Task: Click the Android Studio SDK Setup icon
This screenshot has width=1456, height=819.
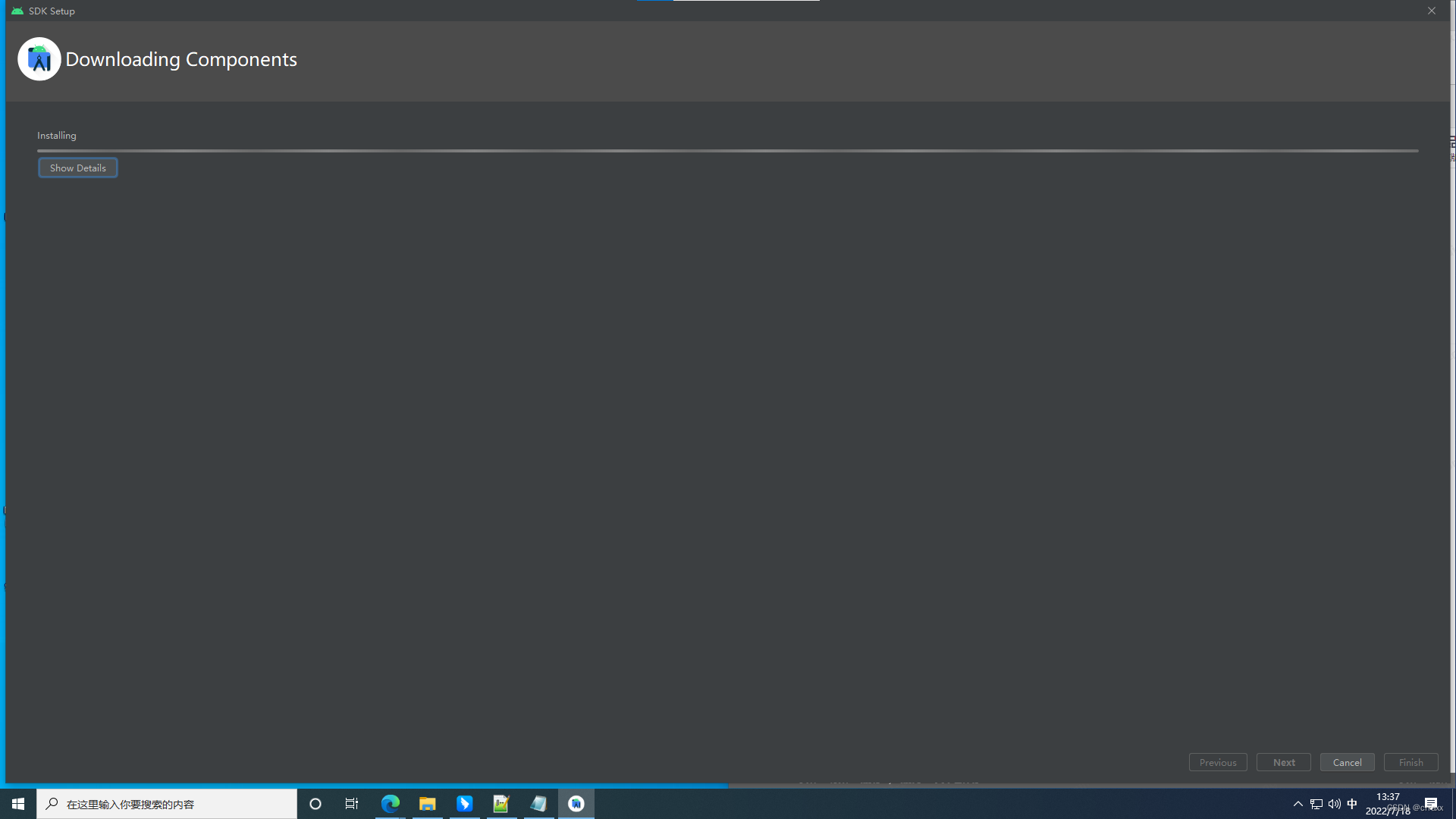Action: 40,59
